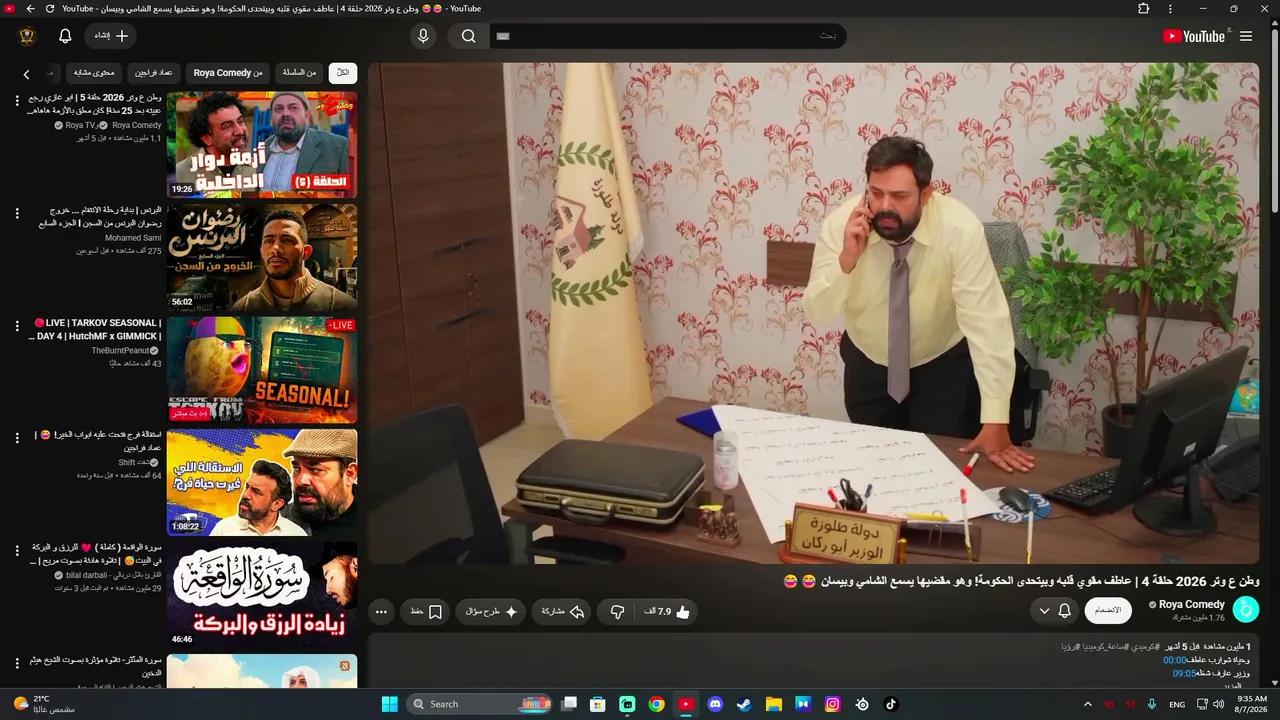
Task: Open options for سورة الواقعة video
Action: click(17, 551)
